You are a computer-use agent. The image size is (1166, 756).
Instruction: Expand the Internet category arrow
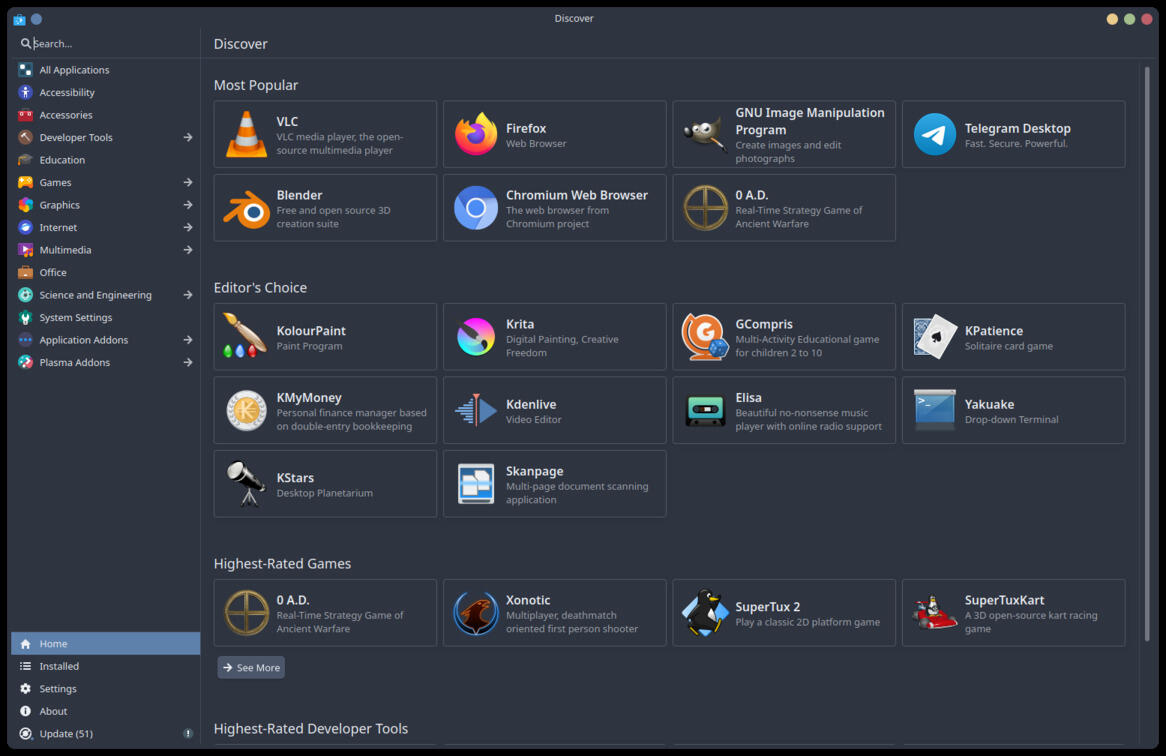click(188, 227)
